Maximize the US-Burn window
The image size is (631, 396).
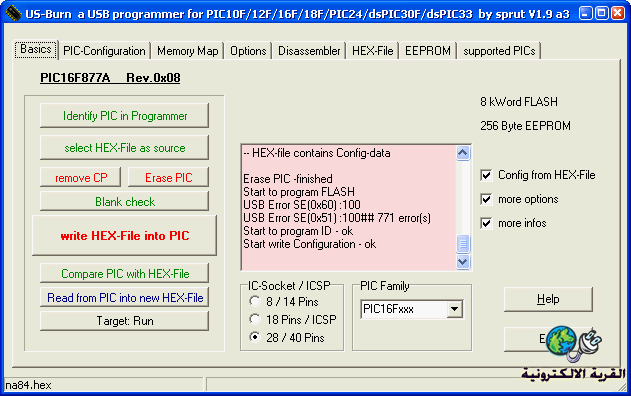pos(602,13)
